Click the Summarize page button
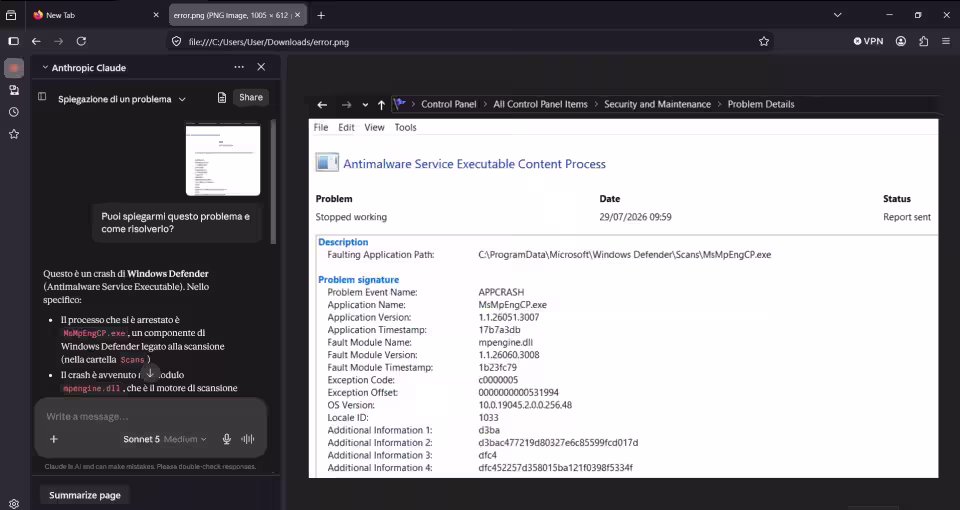The width and height of the screenshot is (960, 510). click(84, 495)
